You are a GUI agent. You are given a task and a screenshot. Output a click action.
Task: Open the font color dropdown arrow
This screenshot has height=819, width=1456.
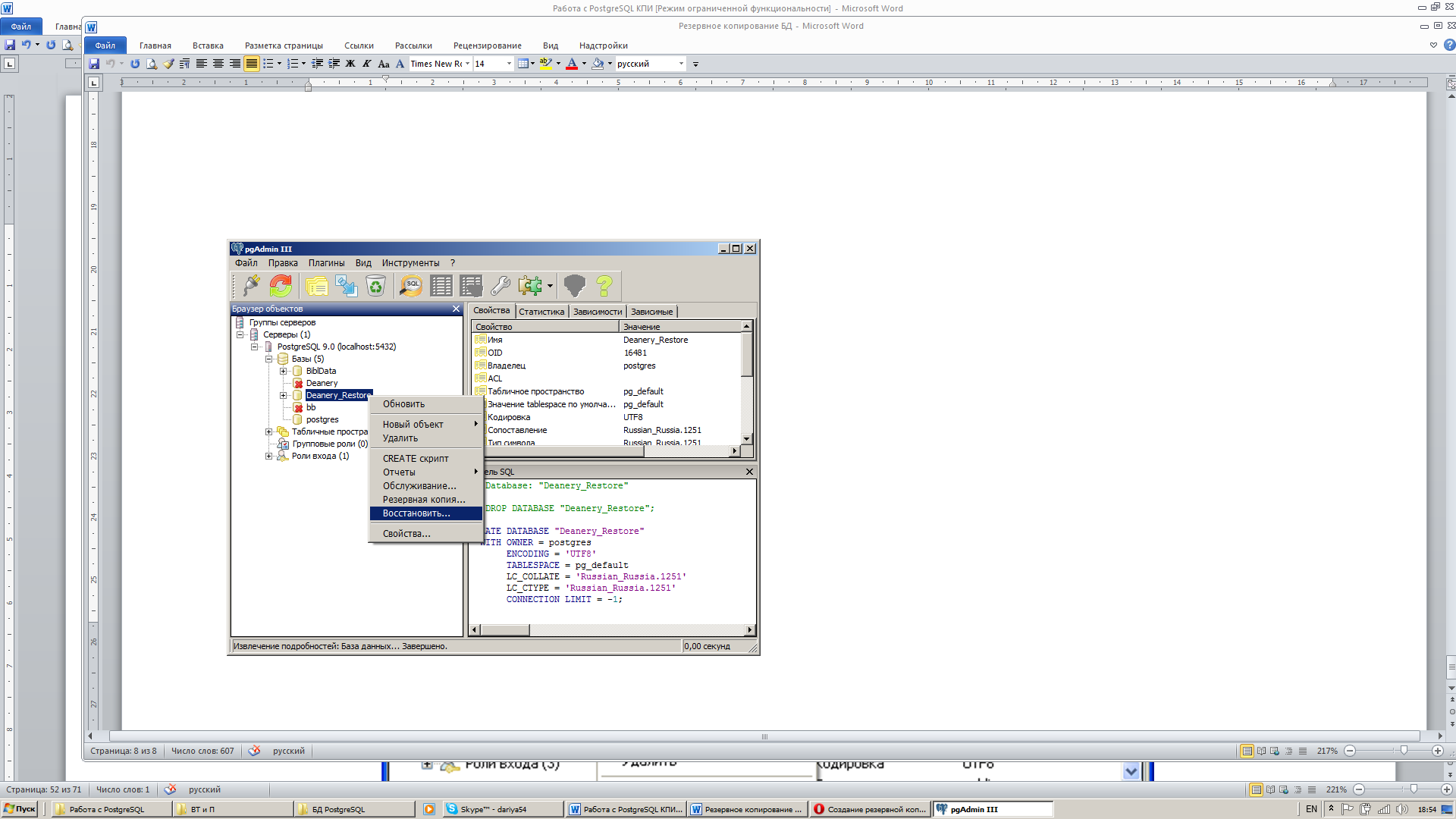point(584,64)
